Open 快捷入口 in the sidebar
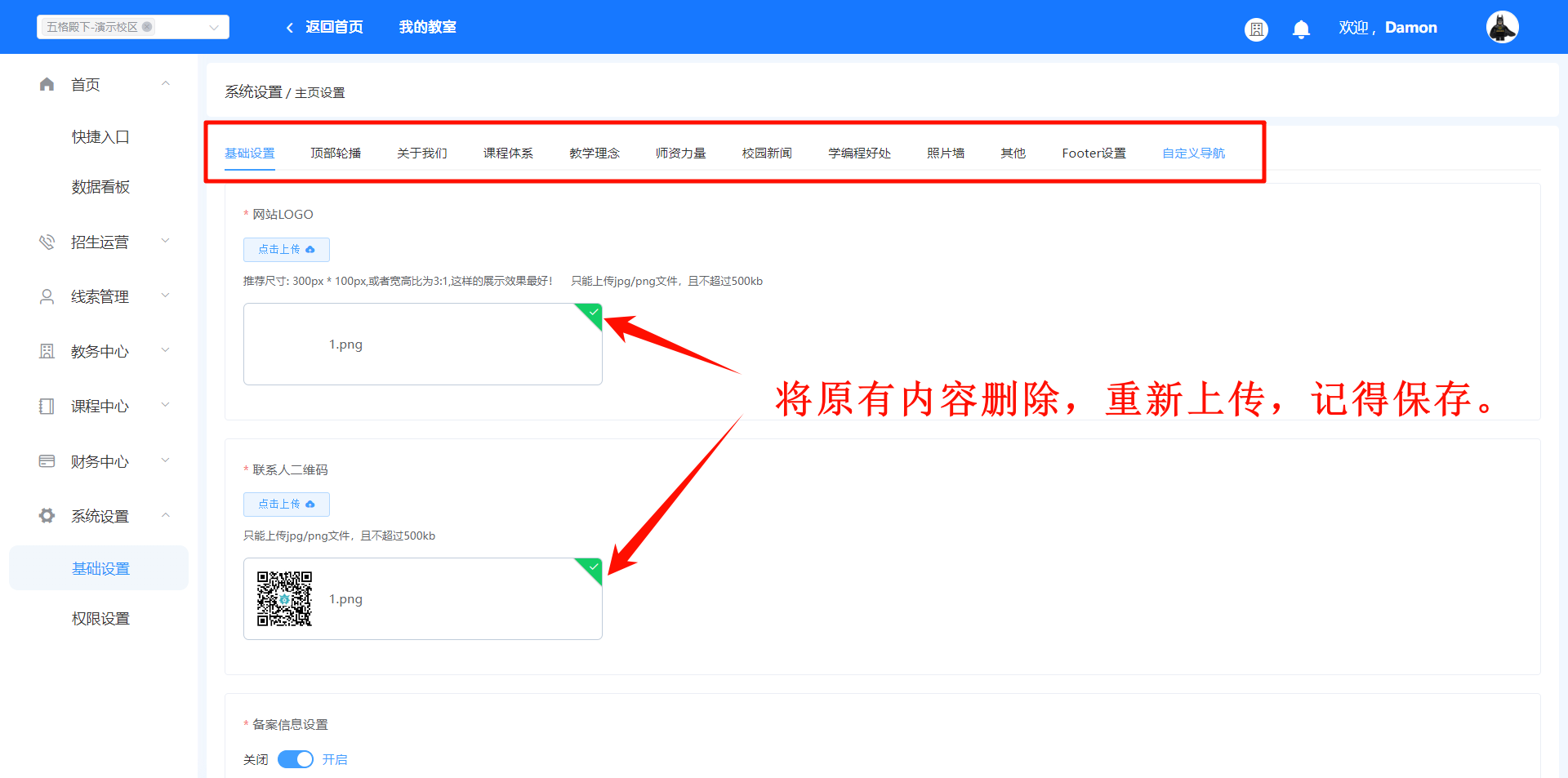Image resolution: width=1568 pixels, height=778 pixels. (x=100, y=137)
